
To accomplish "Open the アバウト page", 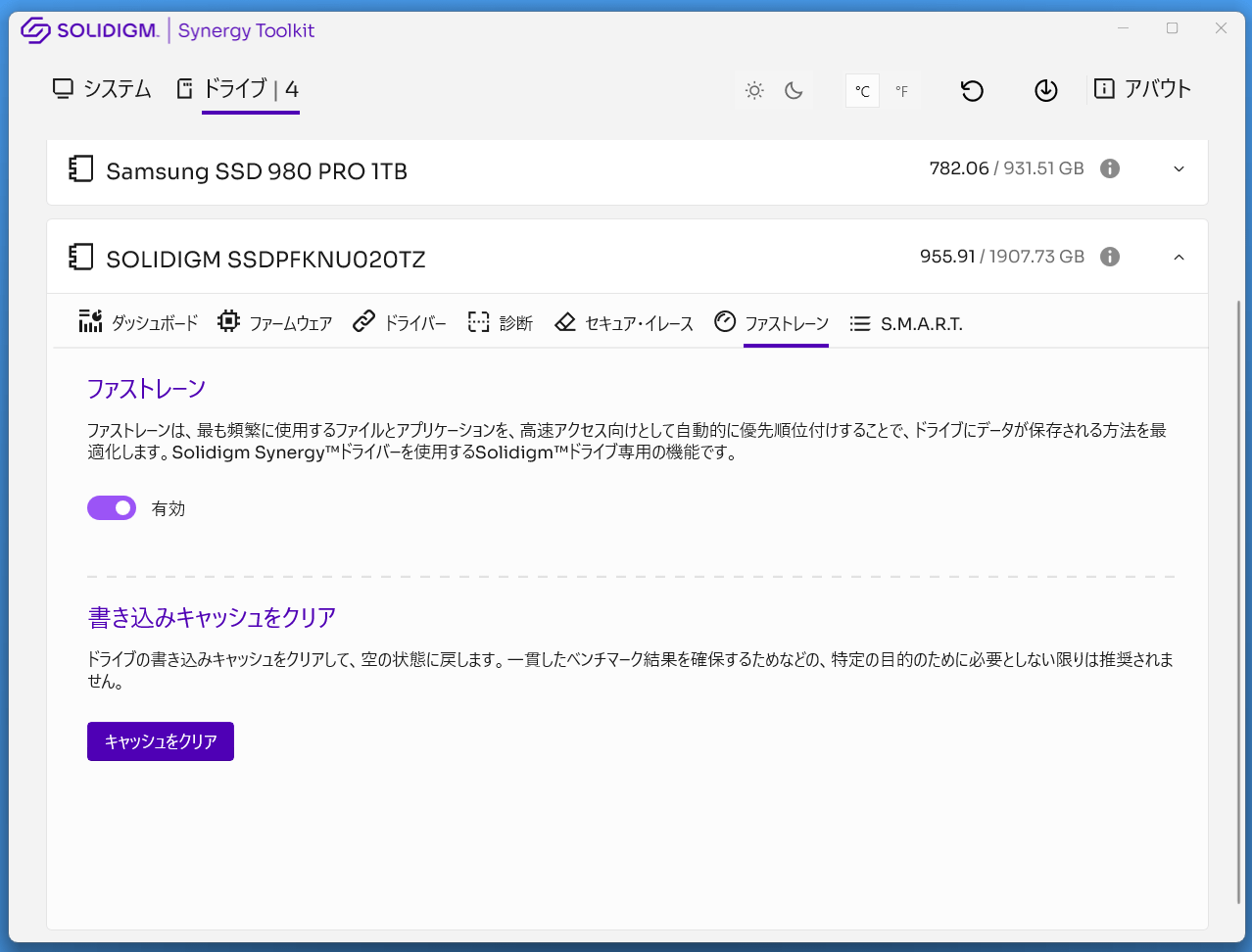I will (1142, 89).
